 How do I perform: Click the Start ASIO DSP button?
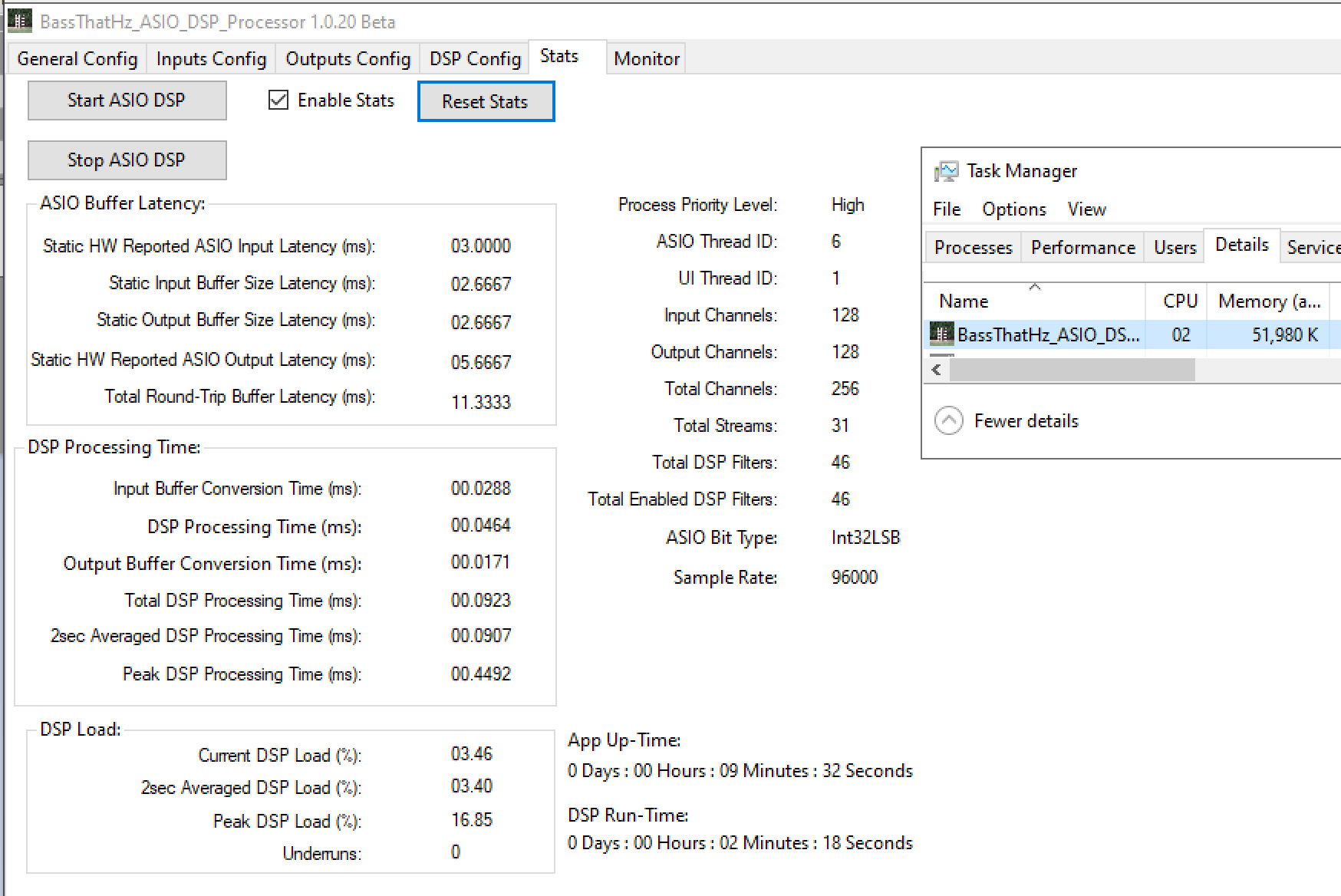(127, 100)
